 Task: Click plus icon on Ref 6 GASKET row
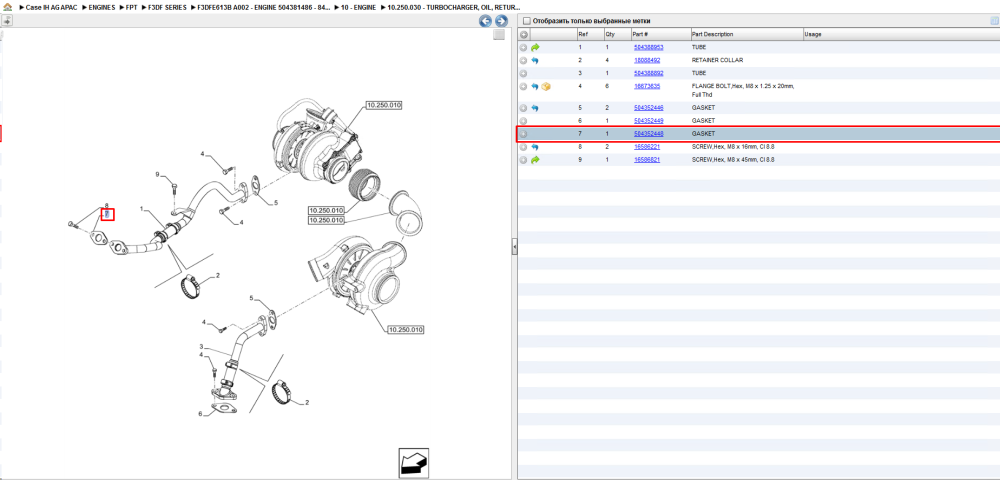tap(524, 120)
